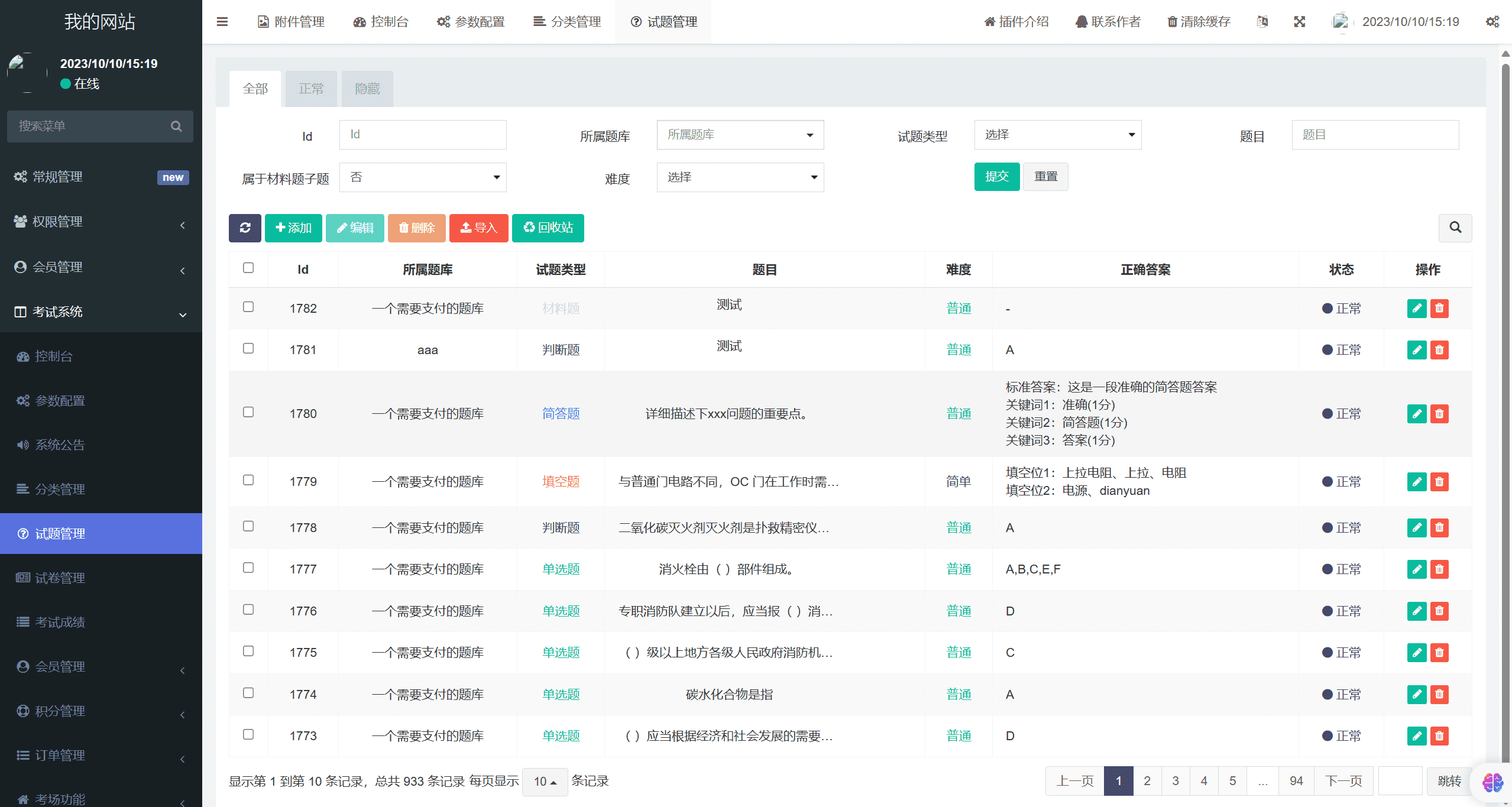
Task: Edit question 1773 using its pencil icon
Action: point(1417,736)
